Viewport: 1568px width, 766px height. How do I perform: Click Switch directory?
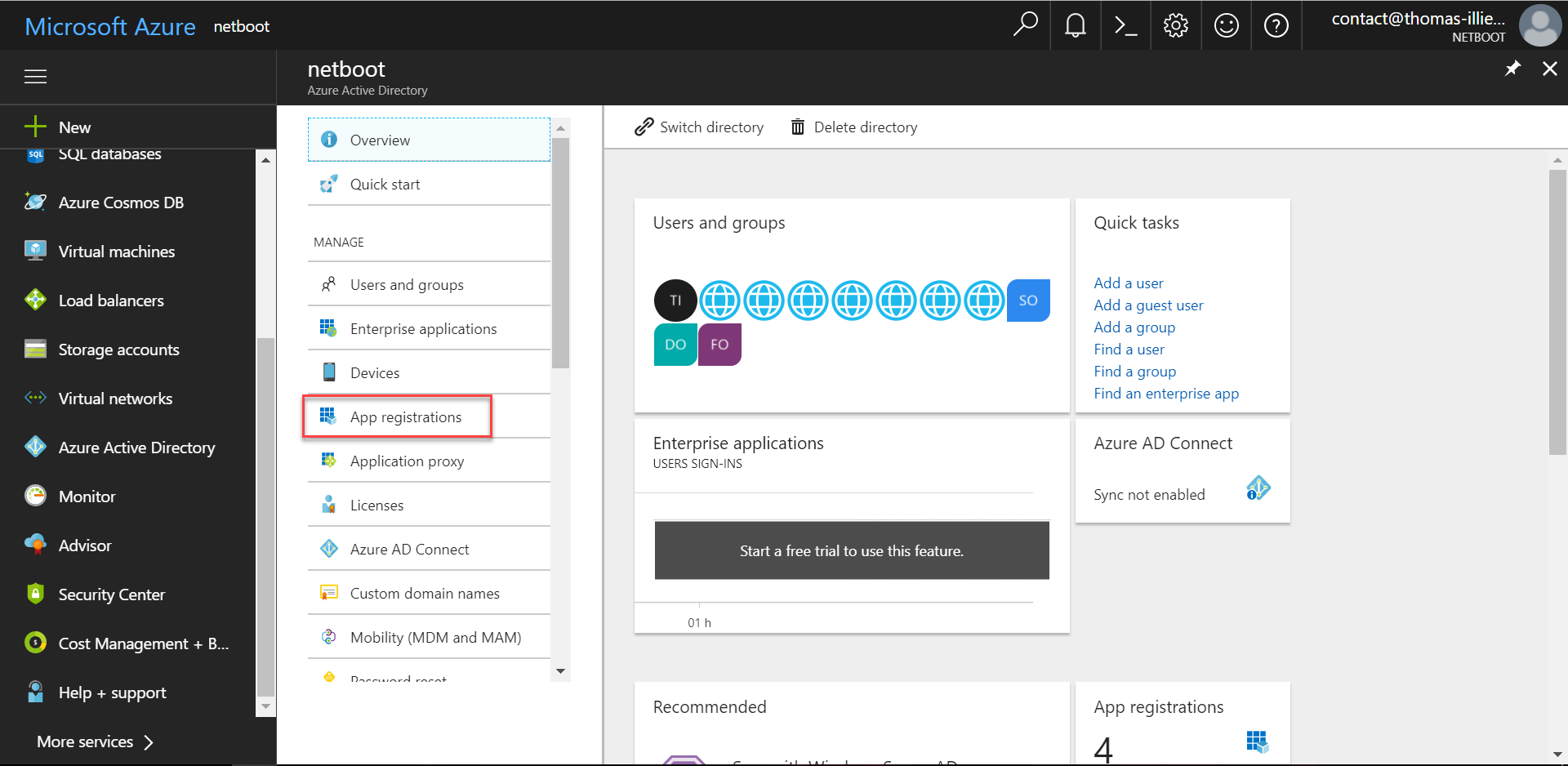coord(699,127)
